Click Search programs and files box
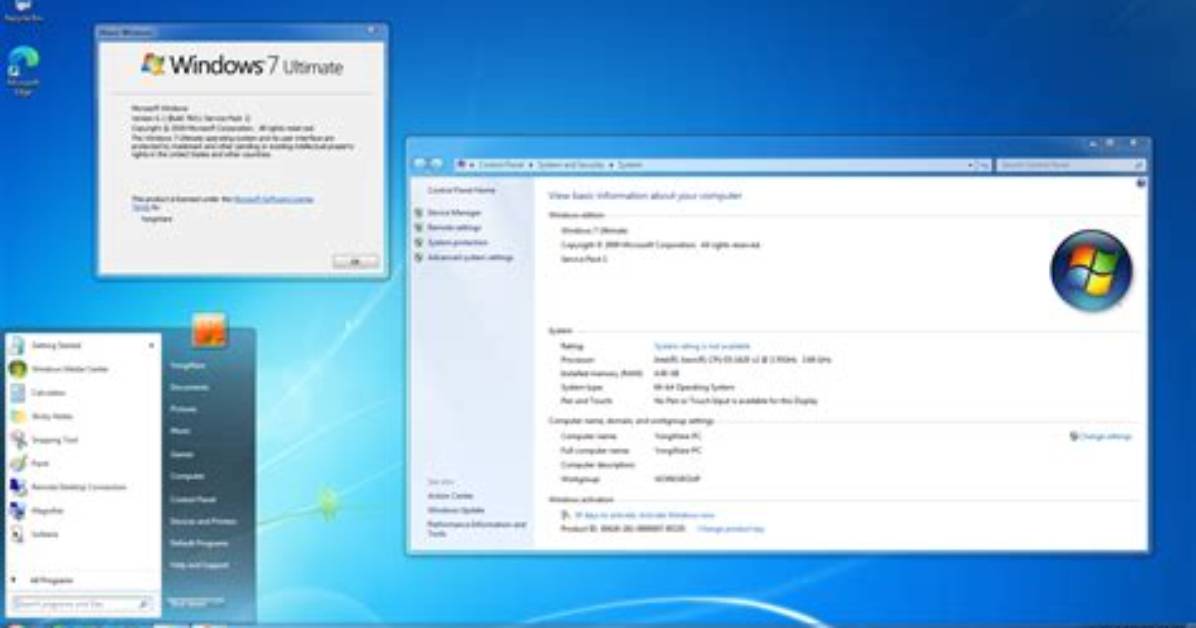1196x628 pixels. [82, 604]
